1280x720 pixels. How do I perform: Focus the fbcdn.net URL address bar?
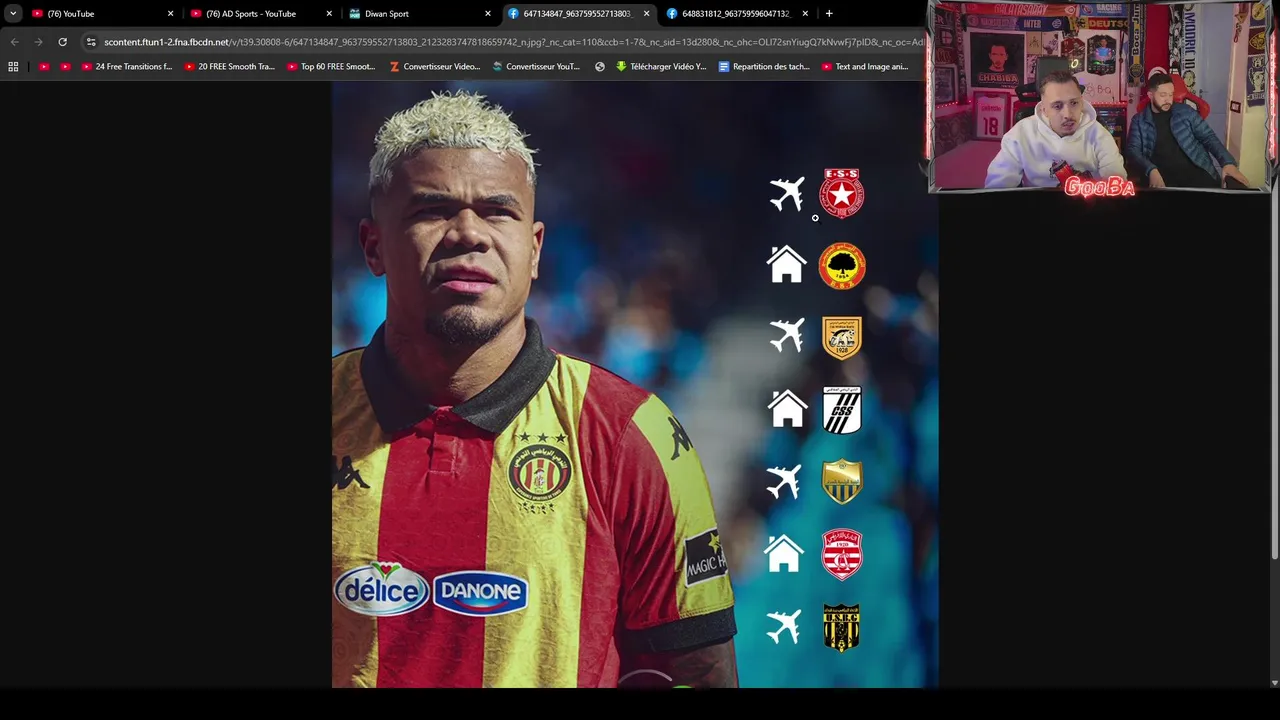513,42
